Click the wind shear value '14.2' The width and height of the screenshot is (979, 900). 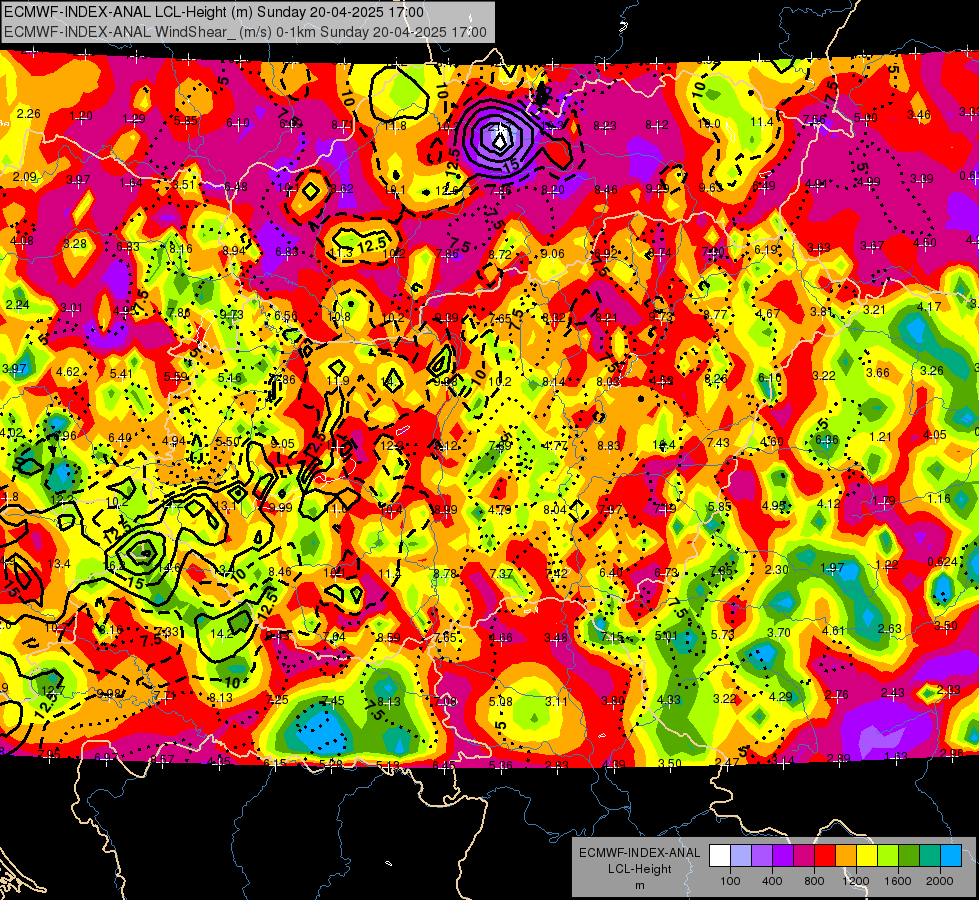[x=222, y=633]
